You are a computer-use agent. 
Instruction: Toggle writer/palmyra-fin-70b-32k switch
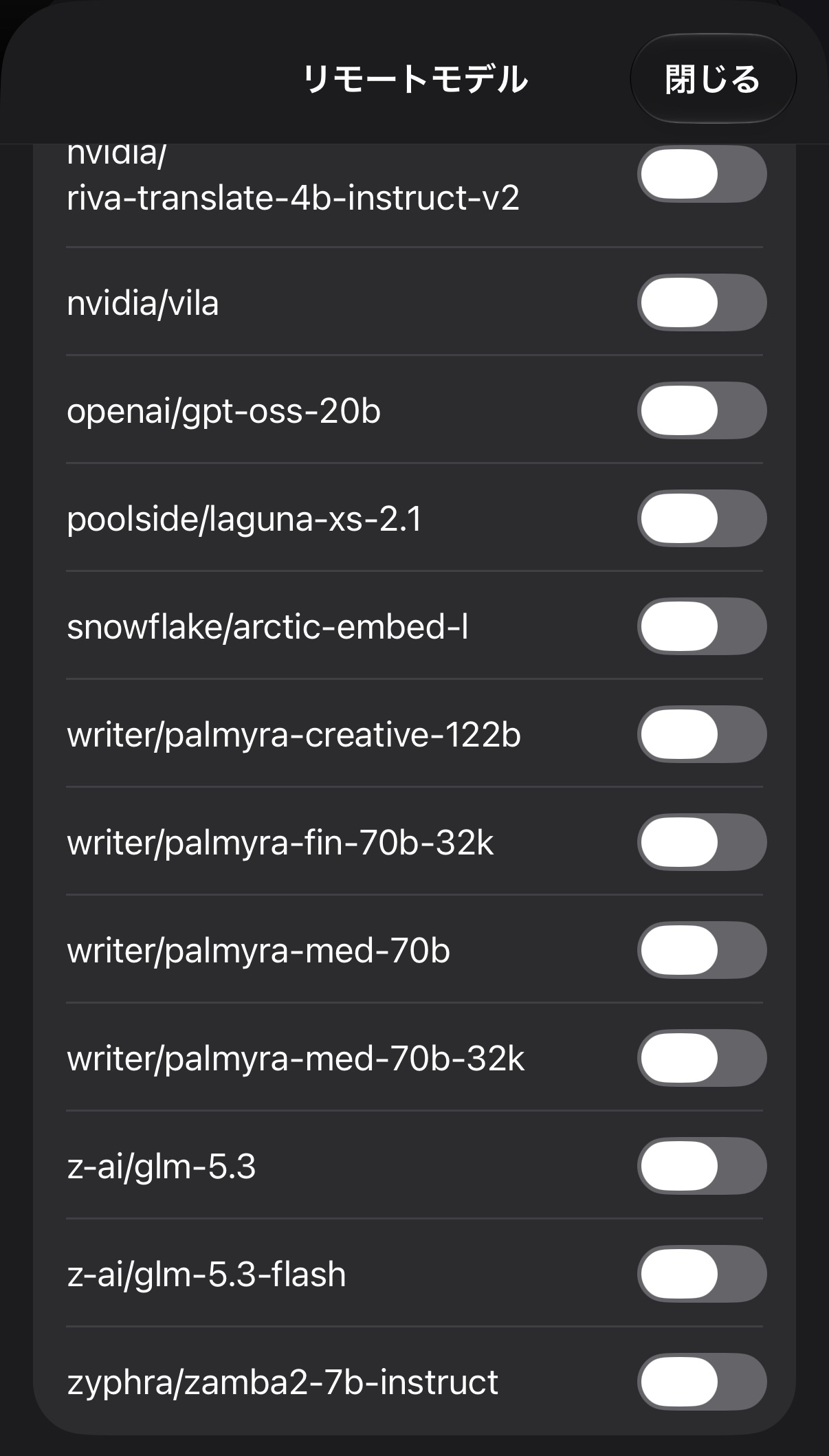click(x=702, y=842)
